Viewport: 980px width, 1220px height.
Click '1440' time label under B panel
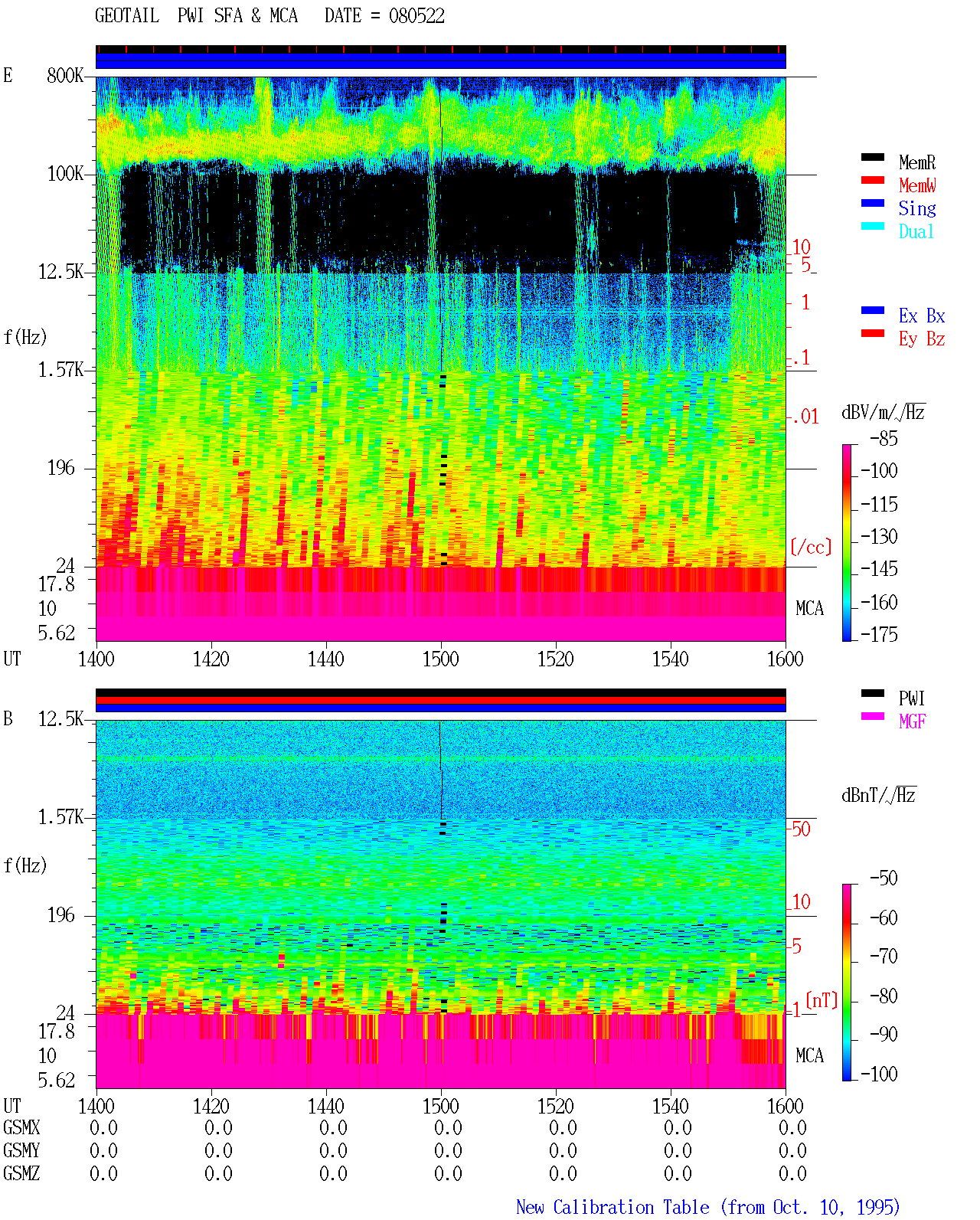click(326, 1107)
